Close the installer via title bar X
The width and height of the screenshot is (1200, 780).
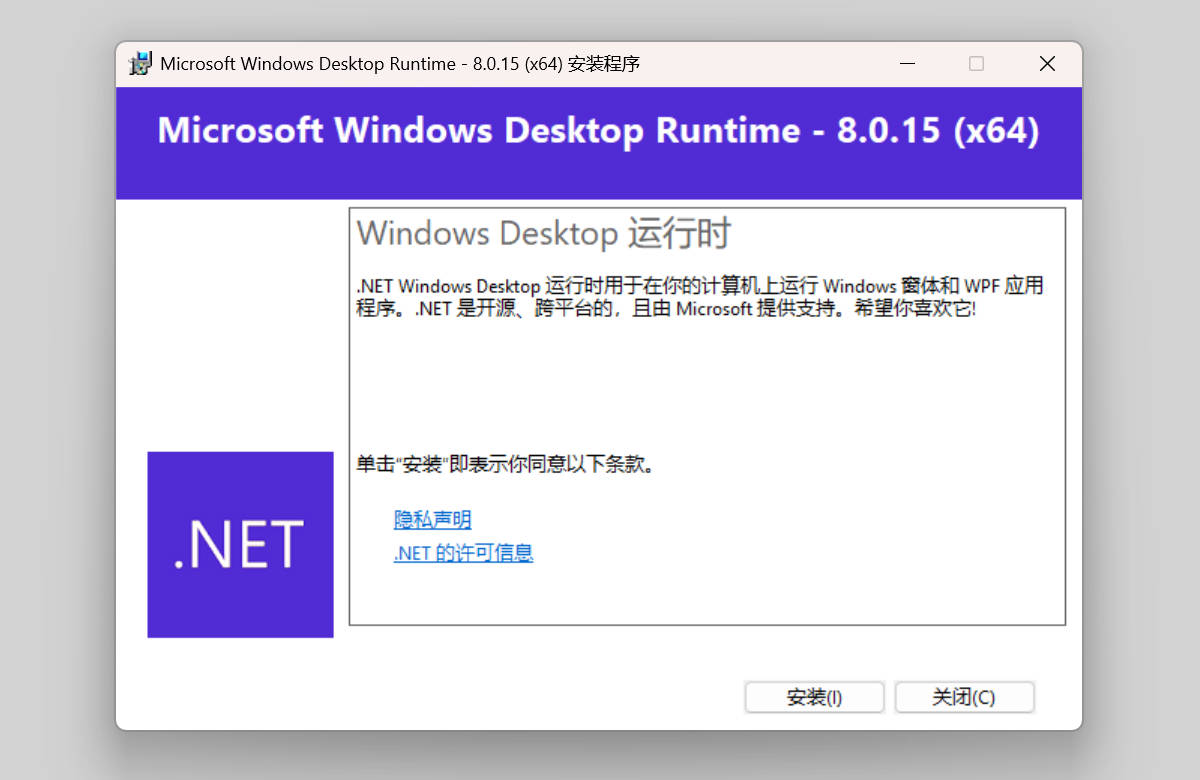point(1047,64)
